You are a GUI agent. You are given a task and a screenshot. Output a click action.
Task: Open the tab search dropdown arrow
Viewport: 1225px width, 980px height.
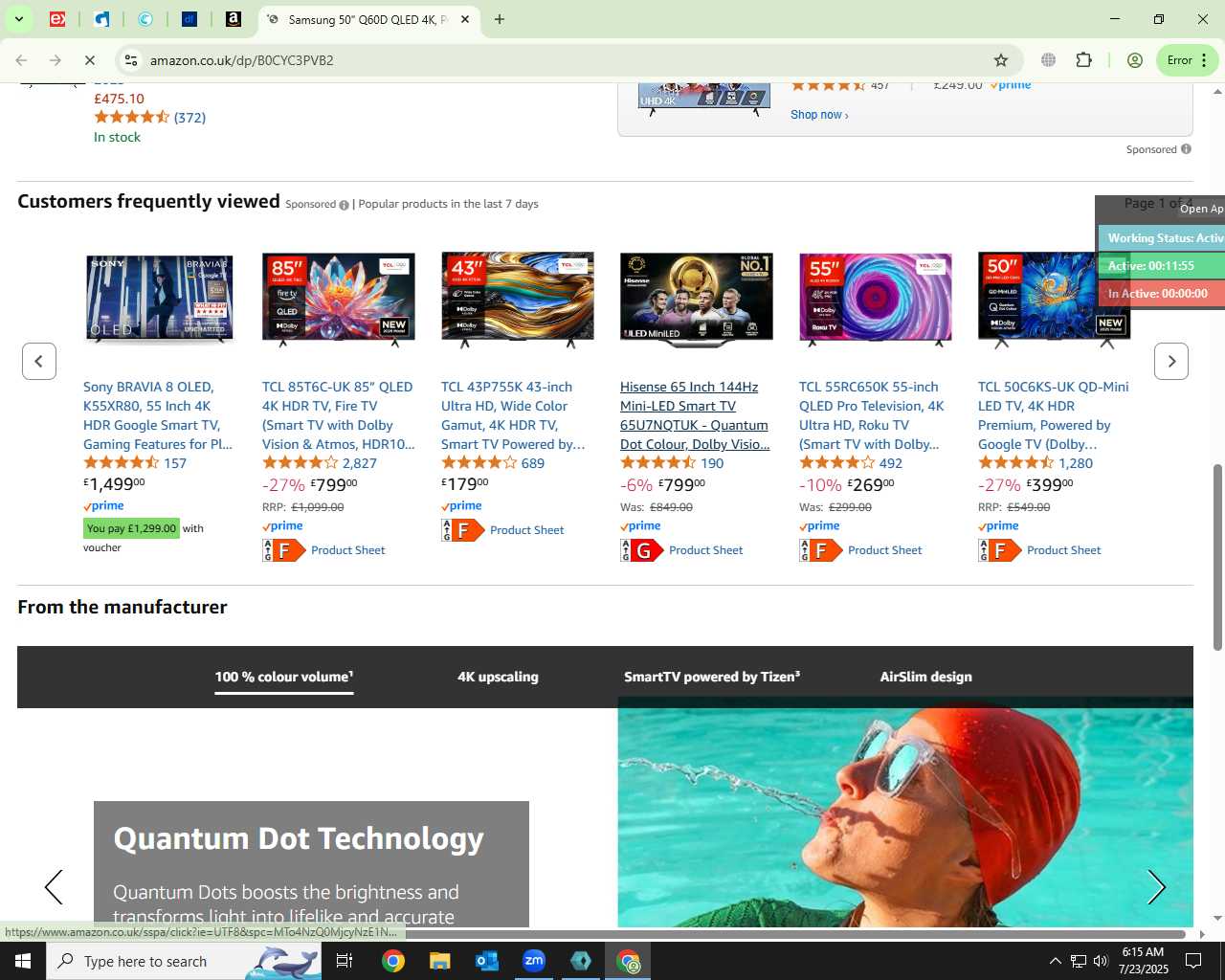click(x=18, y=19)
